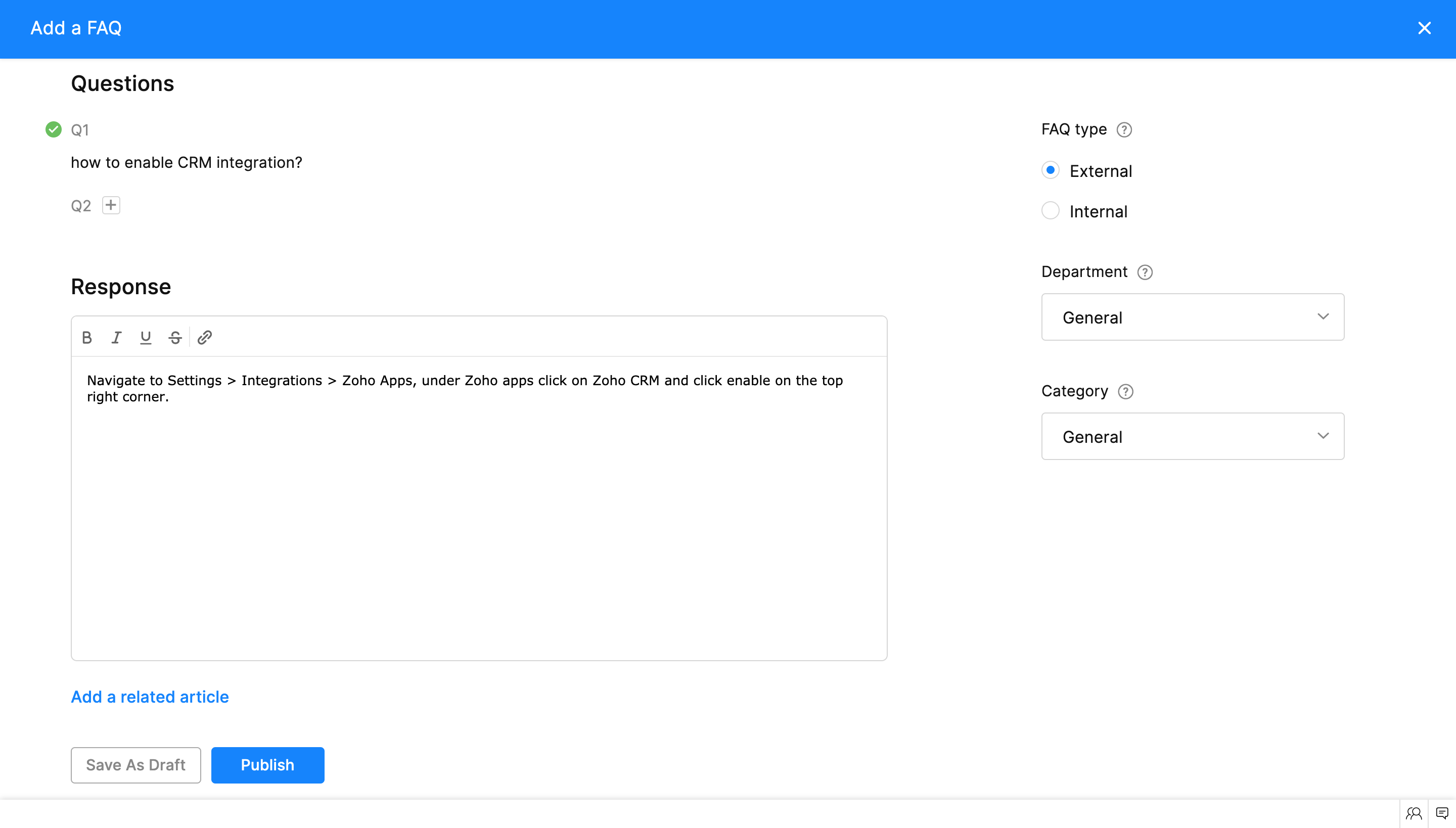Viewport: 1456px width, 828px height.
Task: Apply strikethrough formatting to text
Action: coord(175,337)
